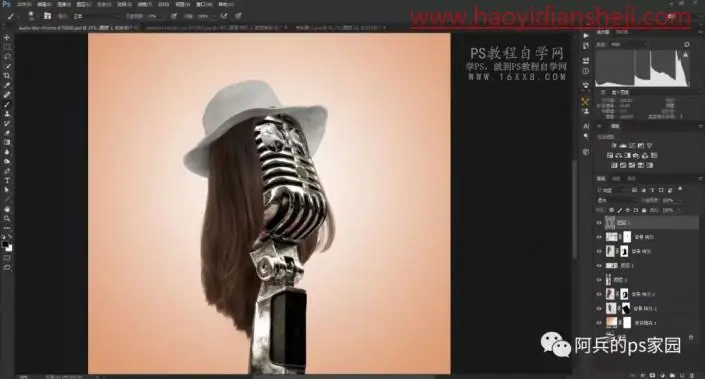Select the Zoom tool
This screenshot has height=379, width=705.
click(7, 218)
